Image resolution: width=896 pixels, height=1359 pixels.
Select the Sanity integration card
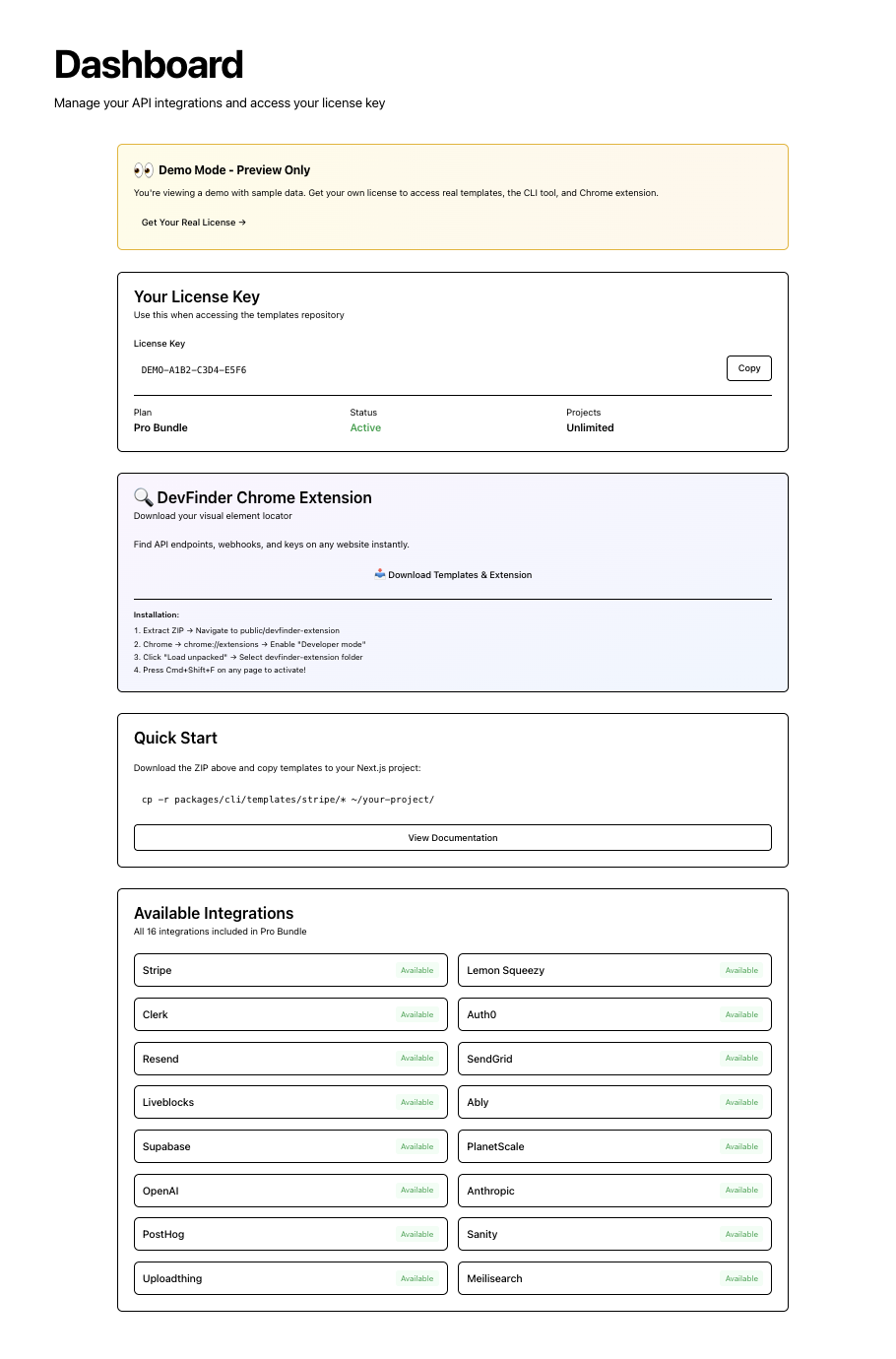(x=614, y=1234)
